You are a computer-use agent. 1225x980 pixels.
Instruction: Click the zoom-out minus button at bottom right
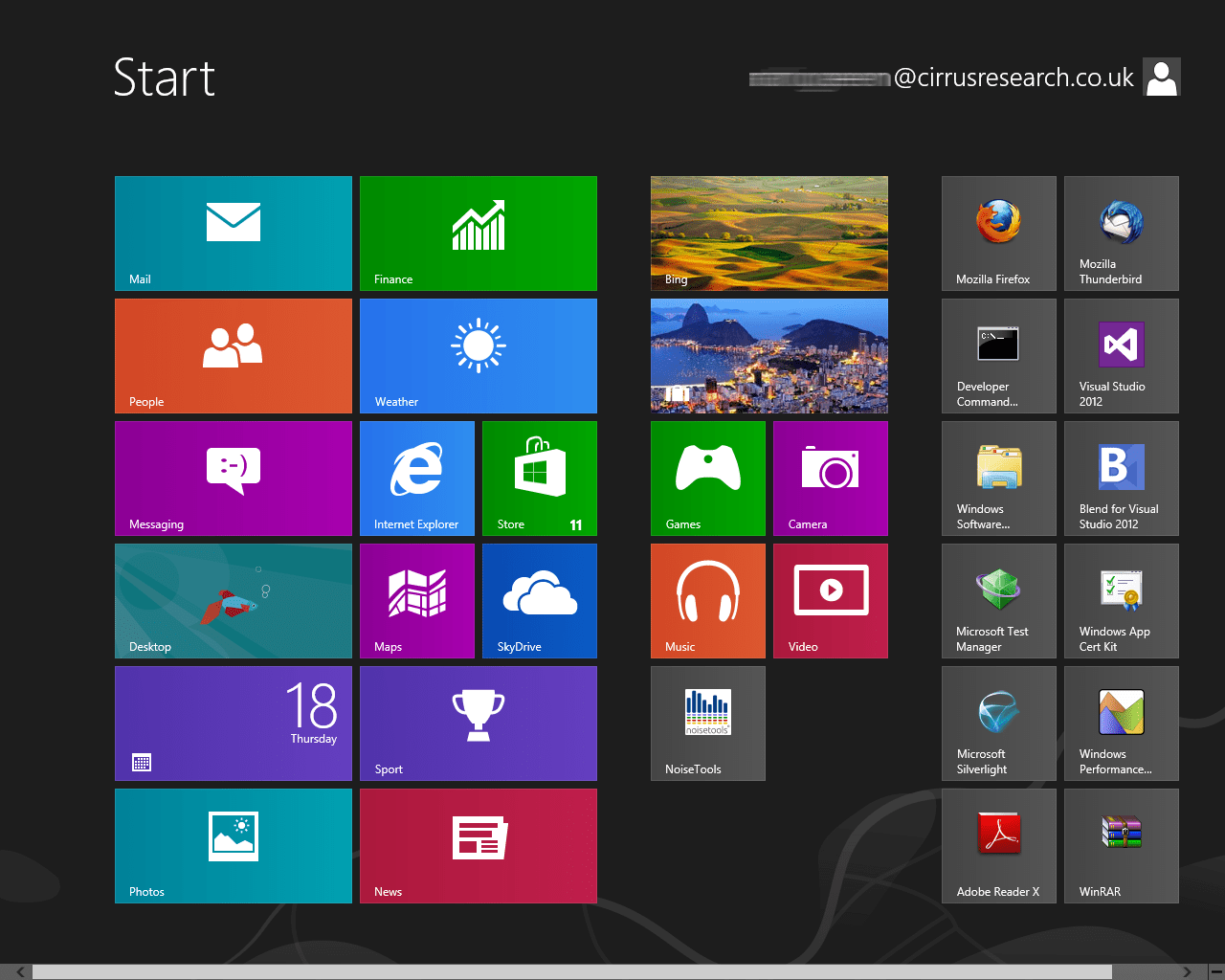[x=1215, y=972]
